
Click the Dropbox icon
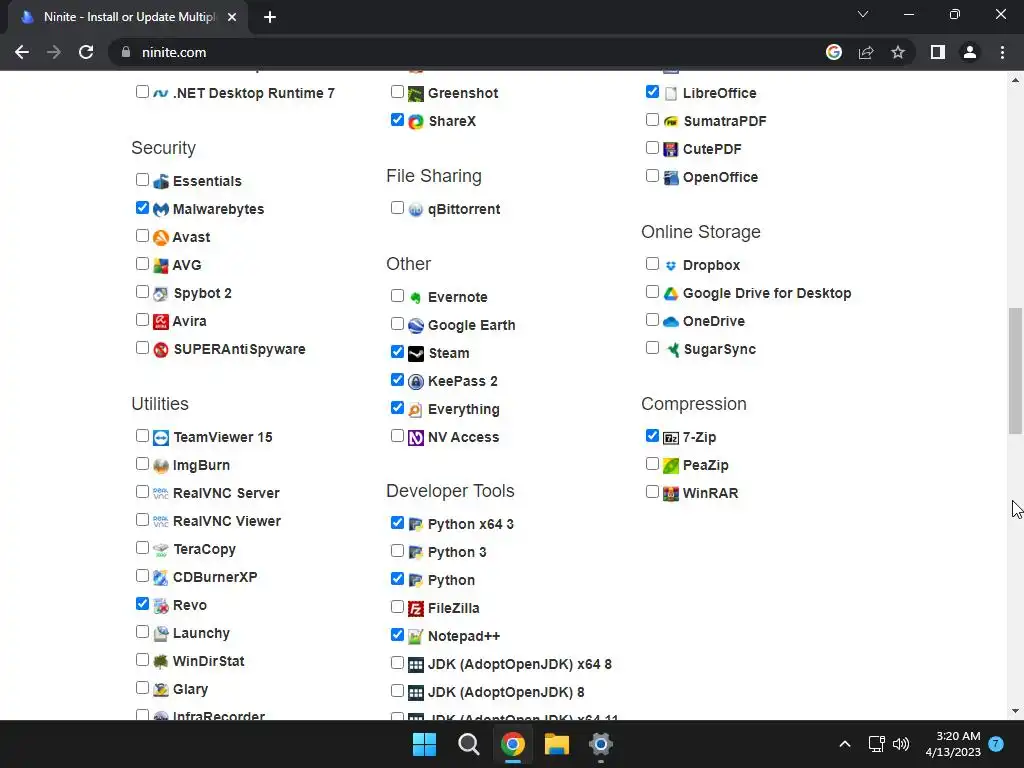point(671,266)
